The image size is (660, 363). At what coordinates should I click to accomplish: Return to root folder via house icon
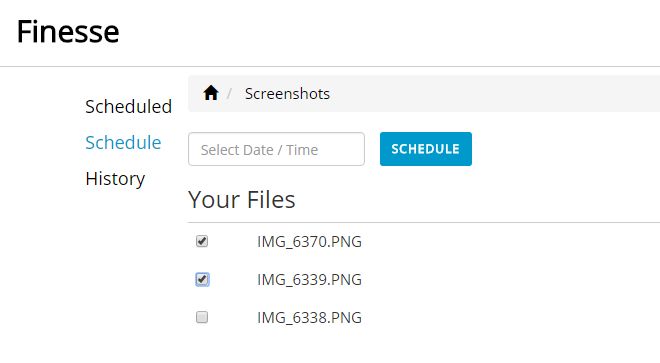(211, 93)
